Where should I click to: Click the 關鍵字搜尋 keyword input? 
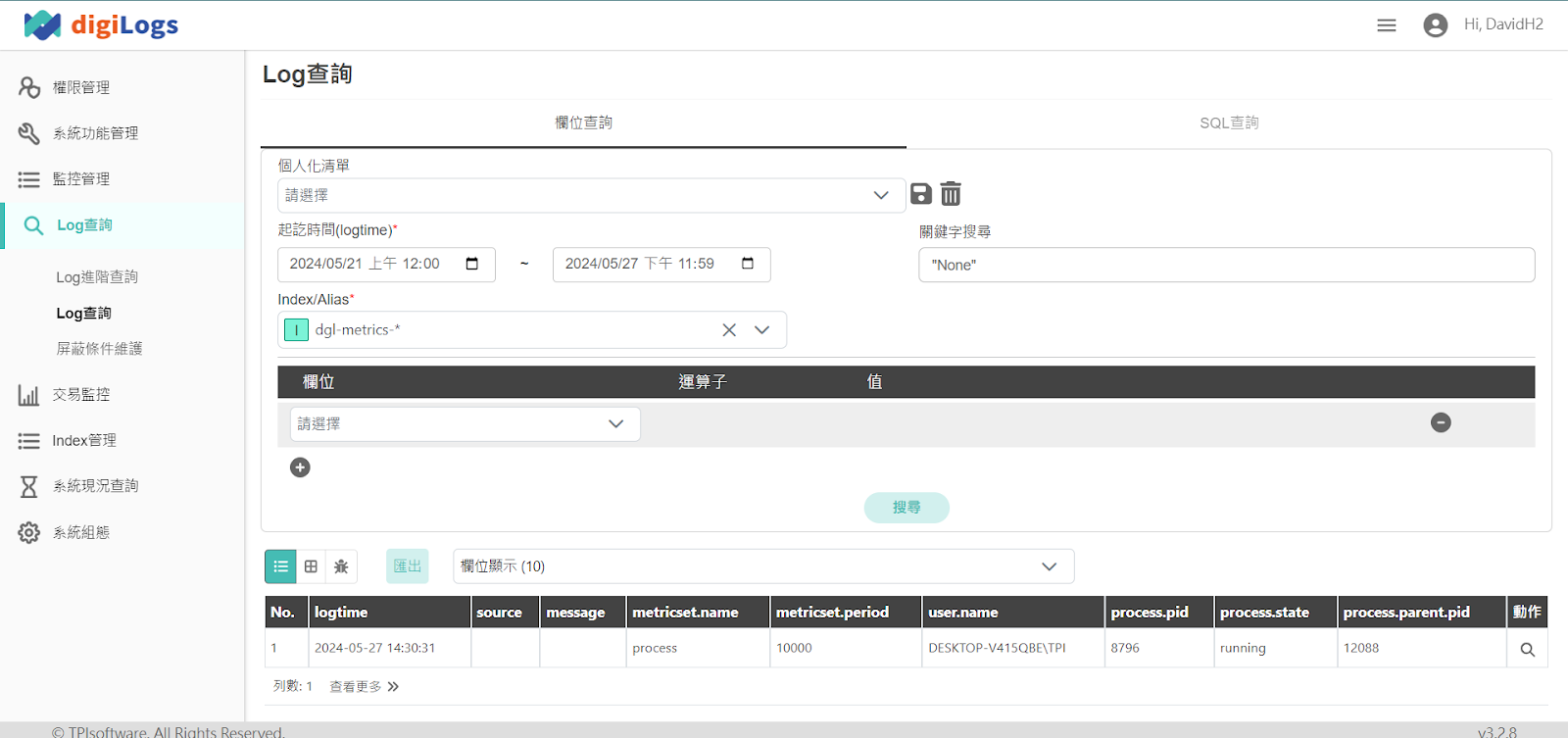pos(1227,265)
